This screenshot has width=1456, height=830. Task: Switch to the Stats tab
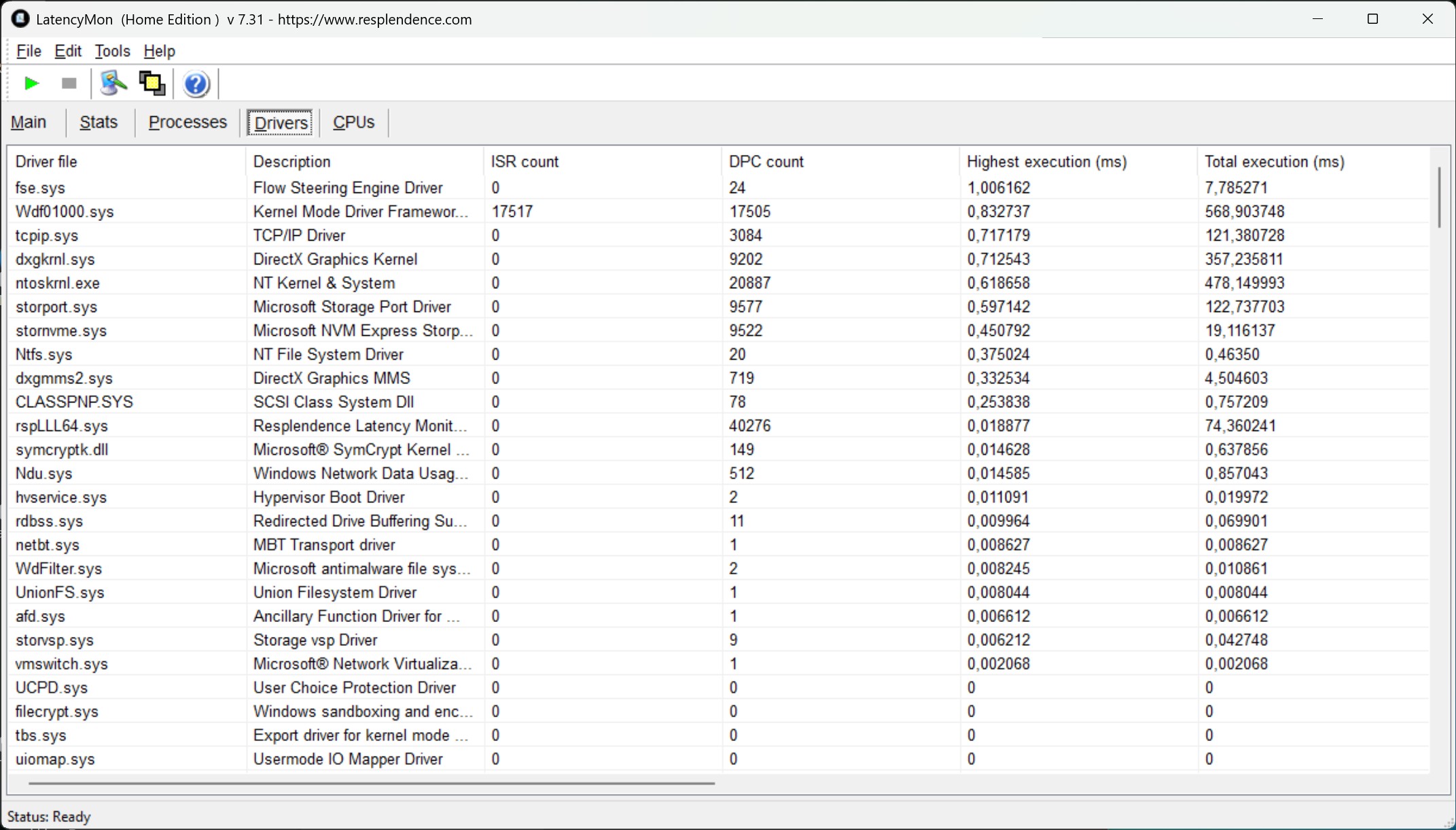(99, 122)
